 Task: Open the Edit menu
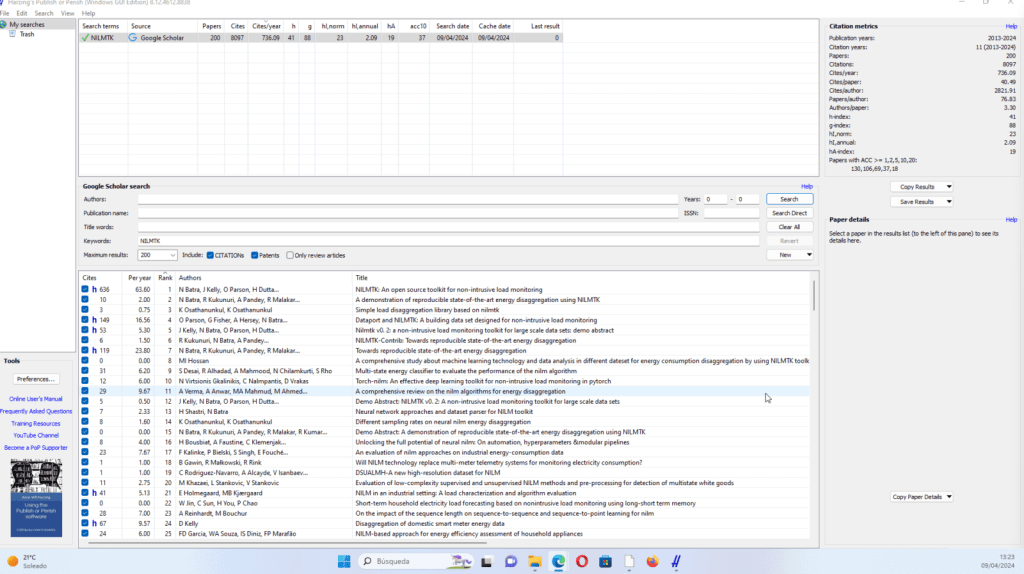(22, 13)
